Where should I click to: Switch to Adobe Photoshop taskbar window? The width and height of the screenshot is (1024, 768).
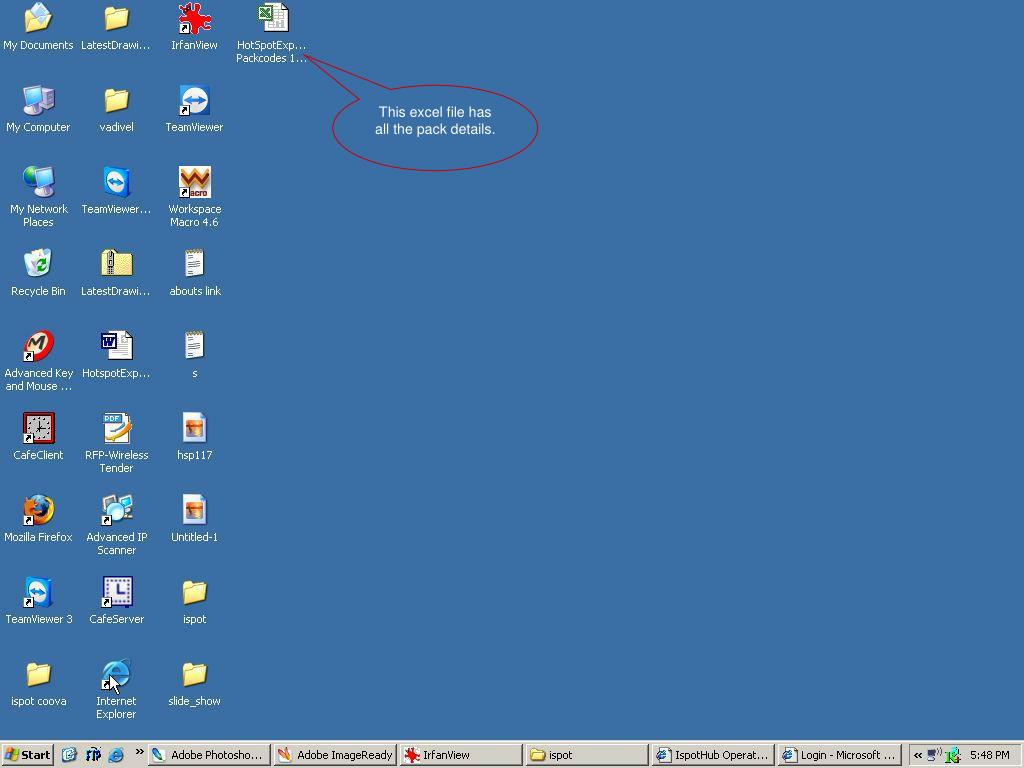[x=208, y=755]
